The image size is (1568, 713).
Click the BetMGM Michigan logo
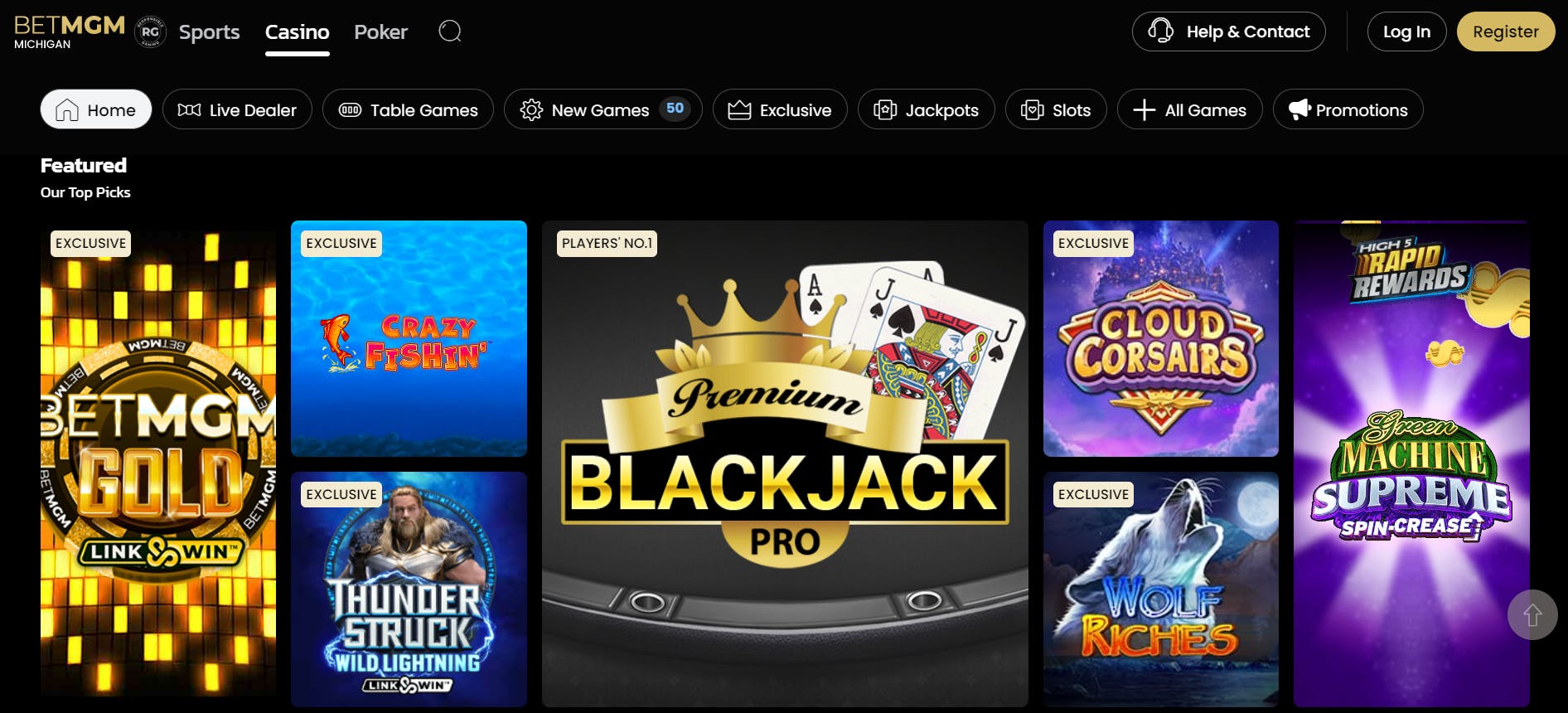(70, 32)
